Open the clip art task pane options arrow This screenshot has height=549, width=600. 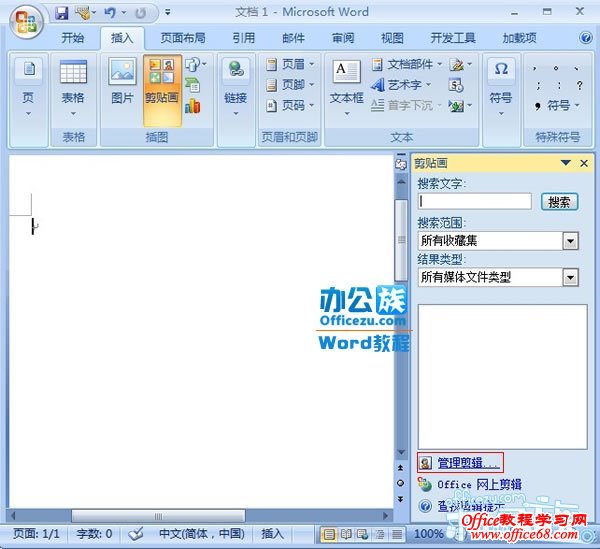[x=566, y=163]
